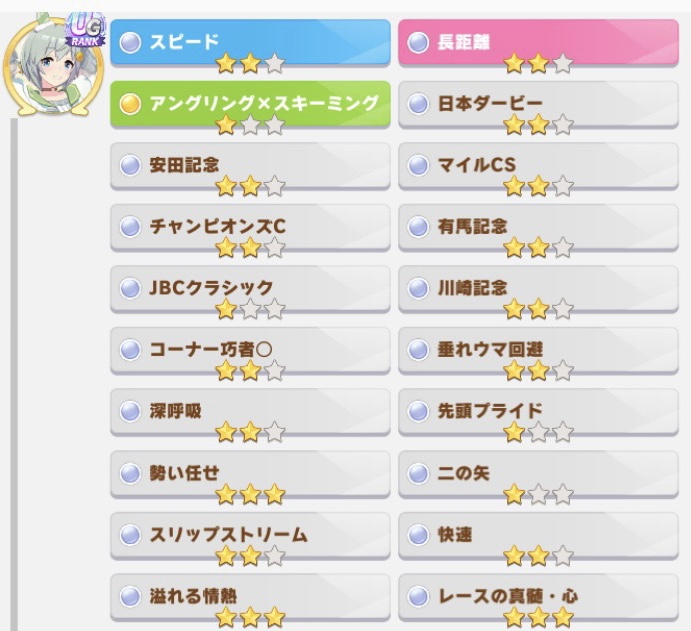Tap the orb icon next to チャンピオンズC
Viewport: 691px width, 631px height.
click(x=130, y=227)
